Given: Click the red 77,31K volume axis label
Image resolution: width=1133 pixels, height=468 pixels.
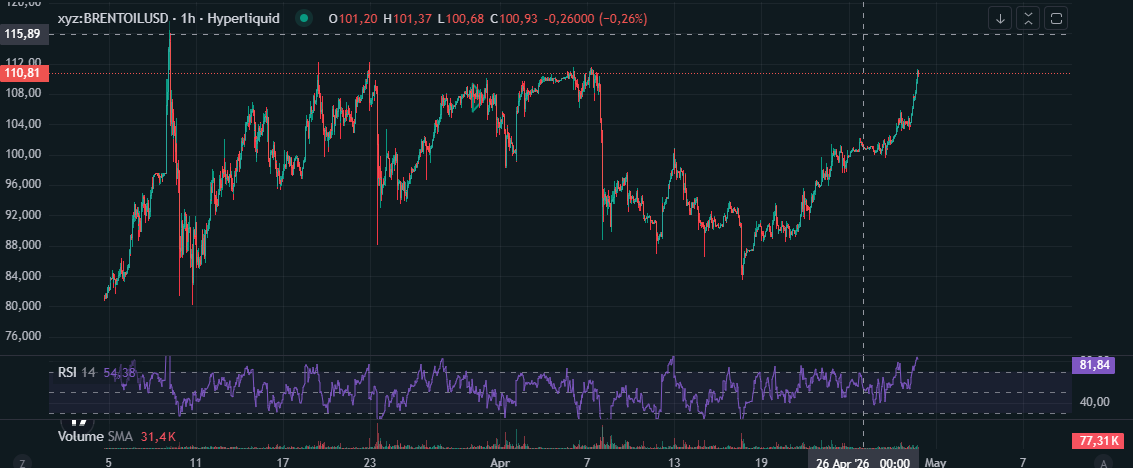Looking at the screenshot, I should (1097, 441).
